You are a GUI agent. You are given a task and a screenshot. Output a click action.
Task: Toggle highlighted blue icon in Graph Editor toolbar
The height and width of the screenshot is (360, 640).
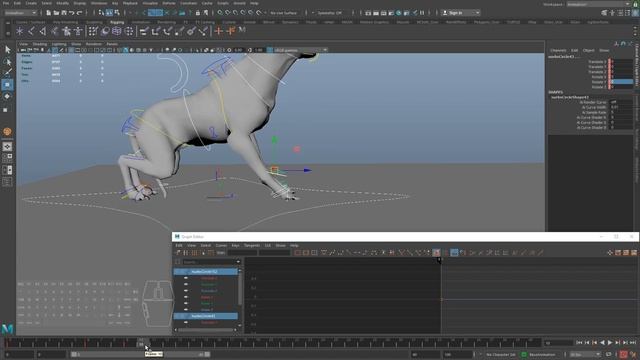point(454,253)
